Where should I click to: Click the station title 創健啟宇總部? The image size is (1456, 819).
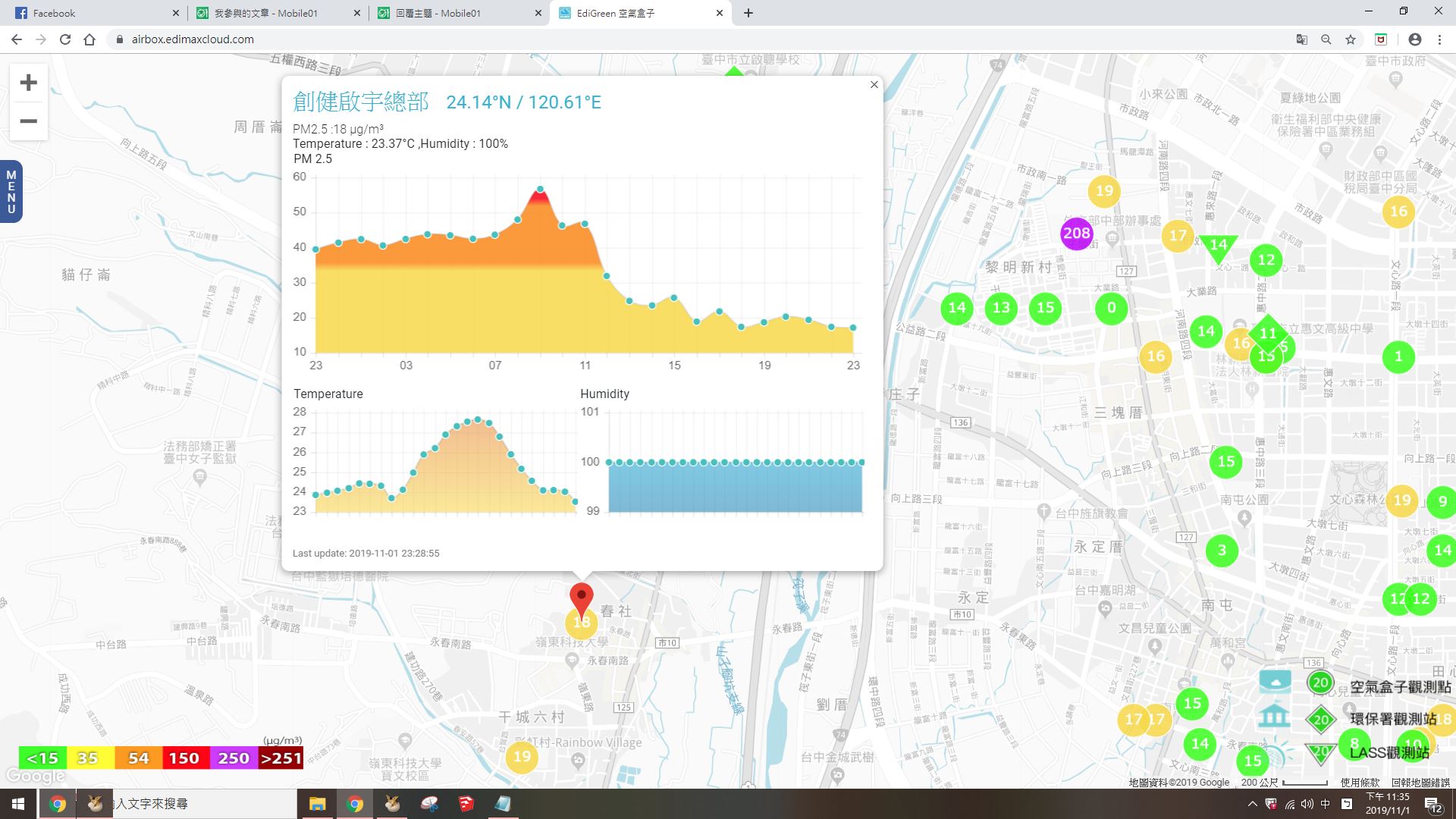(x=361, y=102)
